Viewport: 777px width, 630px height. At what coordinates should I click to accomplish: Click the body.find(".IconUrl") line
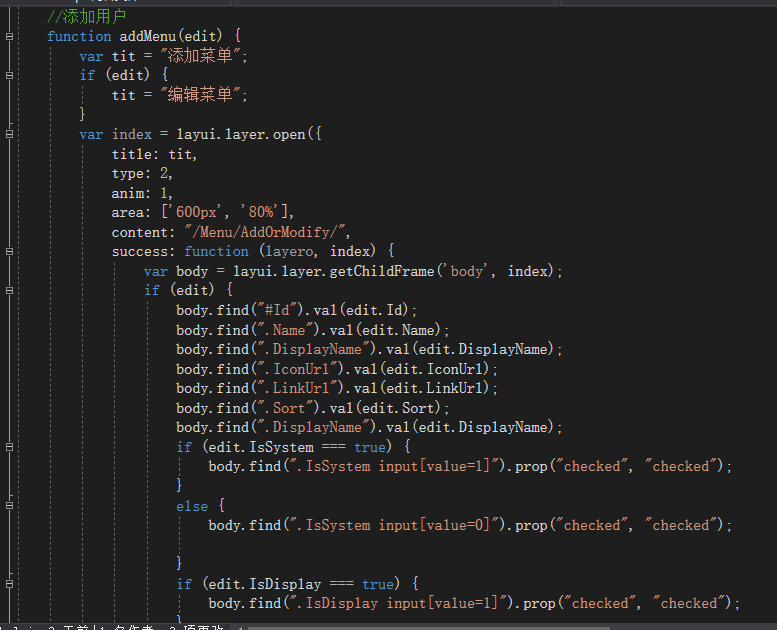coord(337,369)
